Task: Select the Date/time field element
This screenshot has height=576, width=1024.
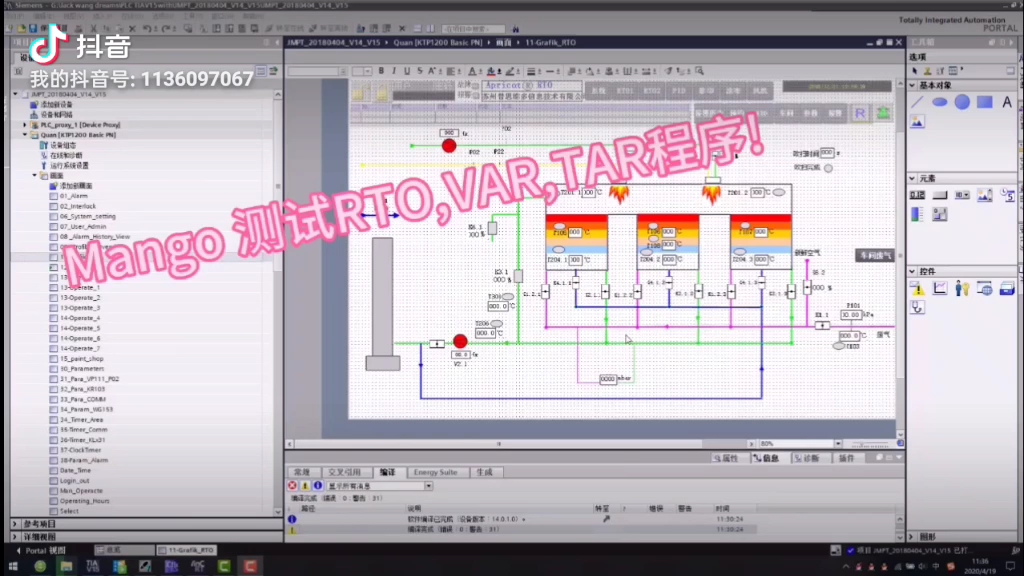Action: click(1007, 195)
